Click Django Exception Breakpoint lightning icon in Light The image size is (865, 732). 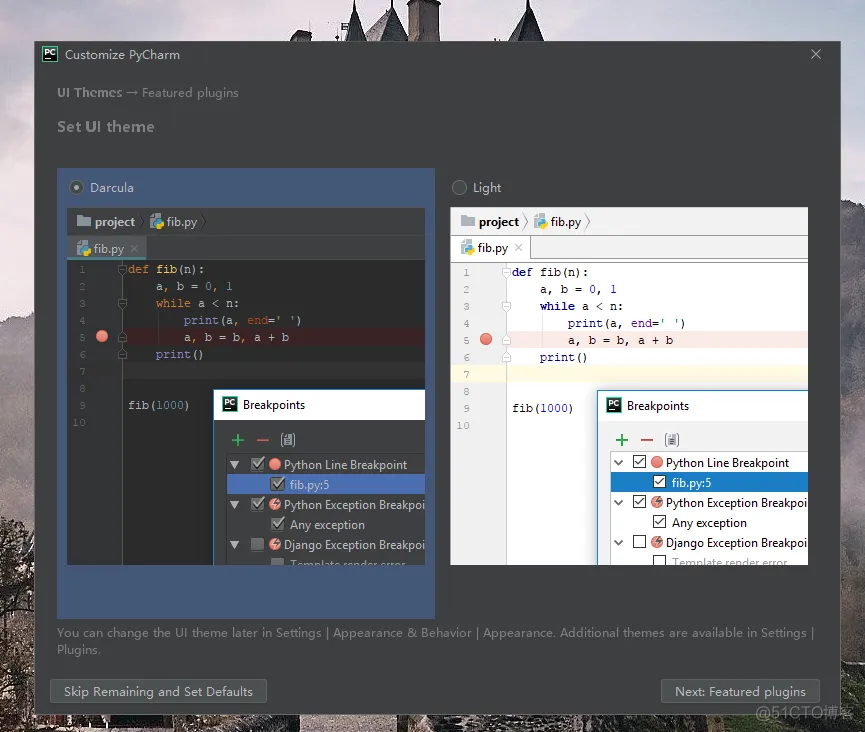click(x=656, y=542)
